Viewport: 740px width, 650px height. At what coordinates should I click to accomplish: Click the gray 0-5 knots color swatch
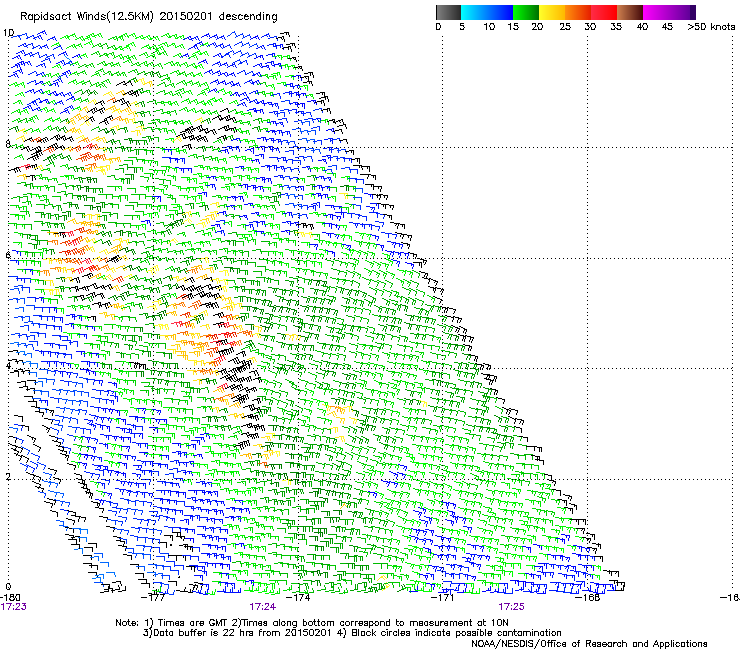(448, 12)
